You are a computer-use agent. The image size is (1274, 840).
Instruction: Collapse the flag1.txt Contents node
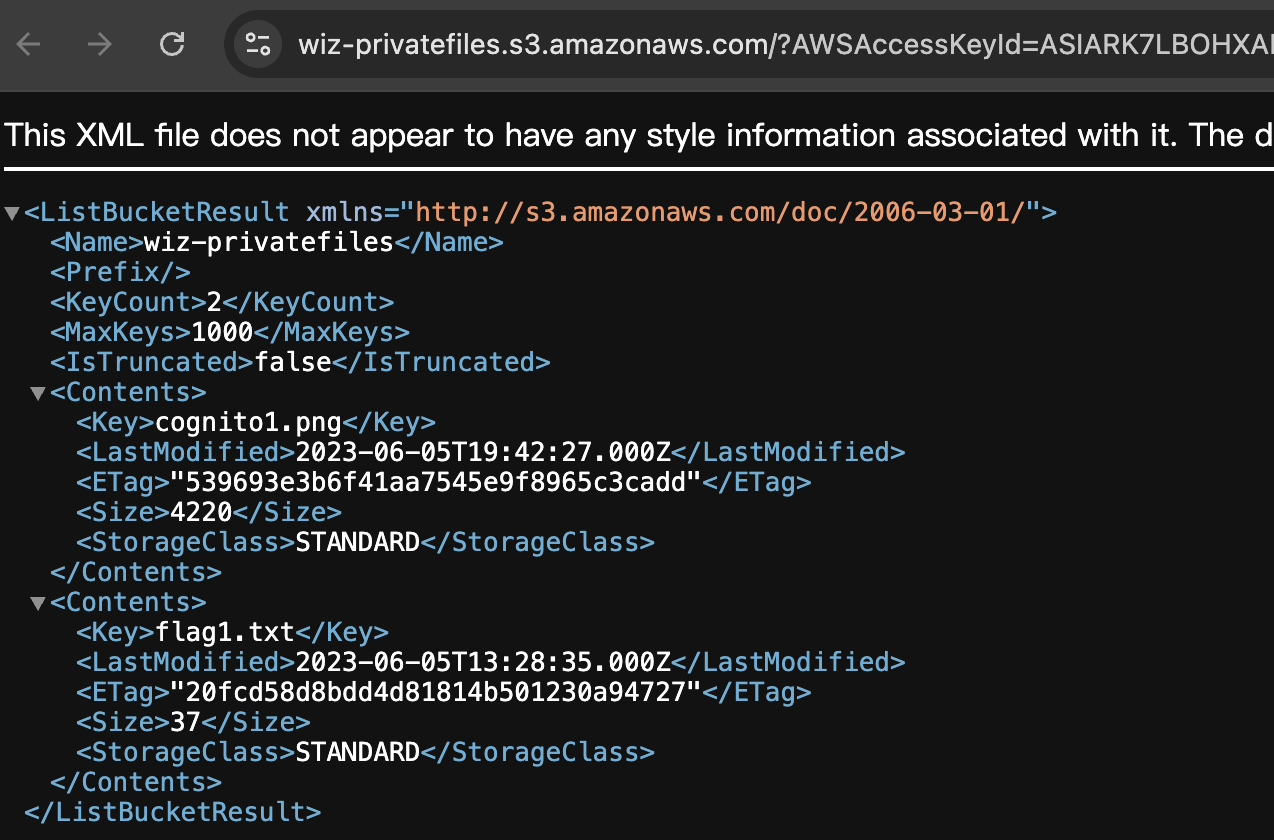(38, 603)
